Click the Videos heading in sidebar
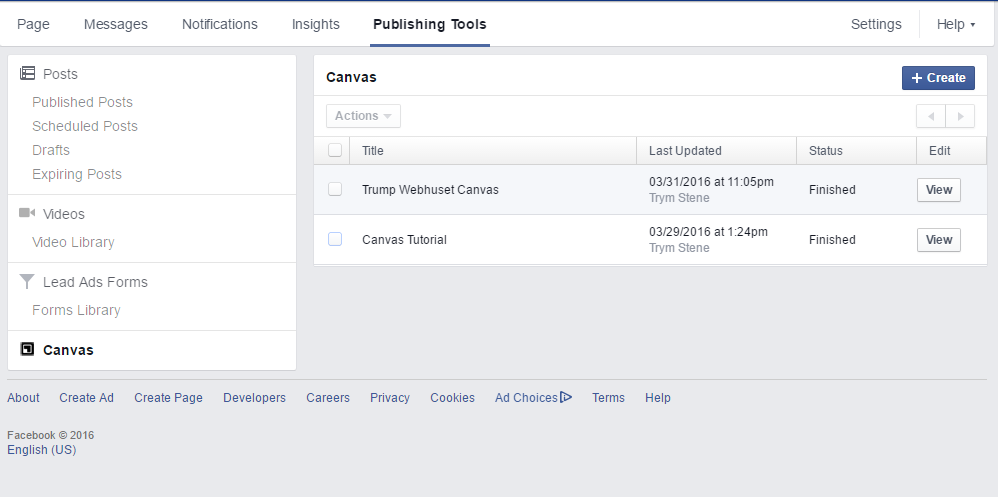 click(64, 214)
